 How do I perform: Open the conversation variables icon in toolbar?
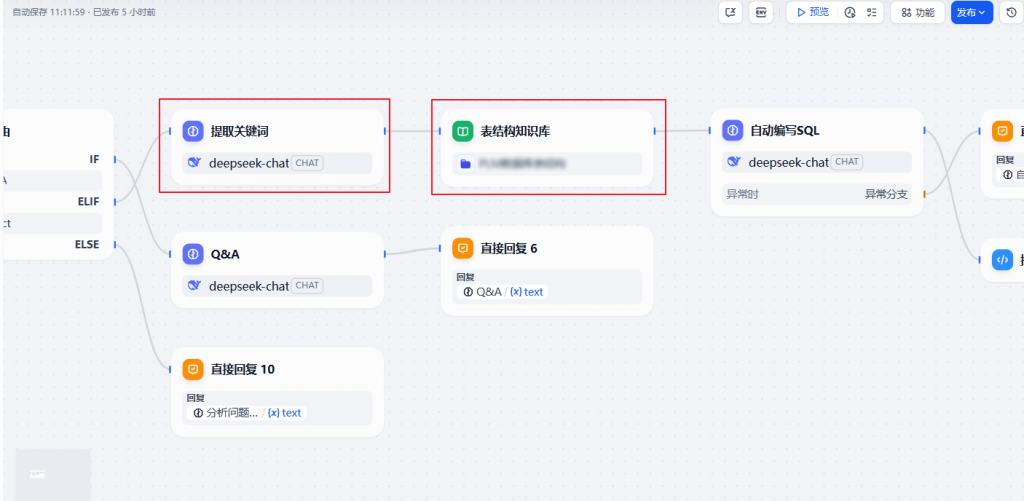pyautogui.click(x=731, y=12)
